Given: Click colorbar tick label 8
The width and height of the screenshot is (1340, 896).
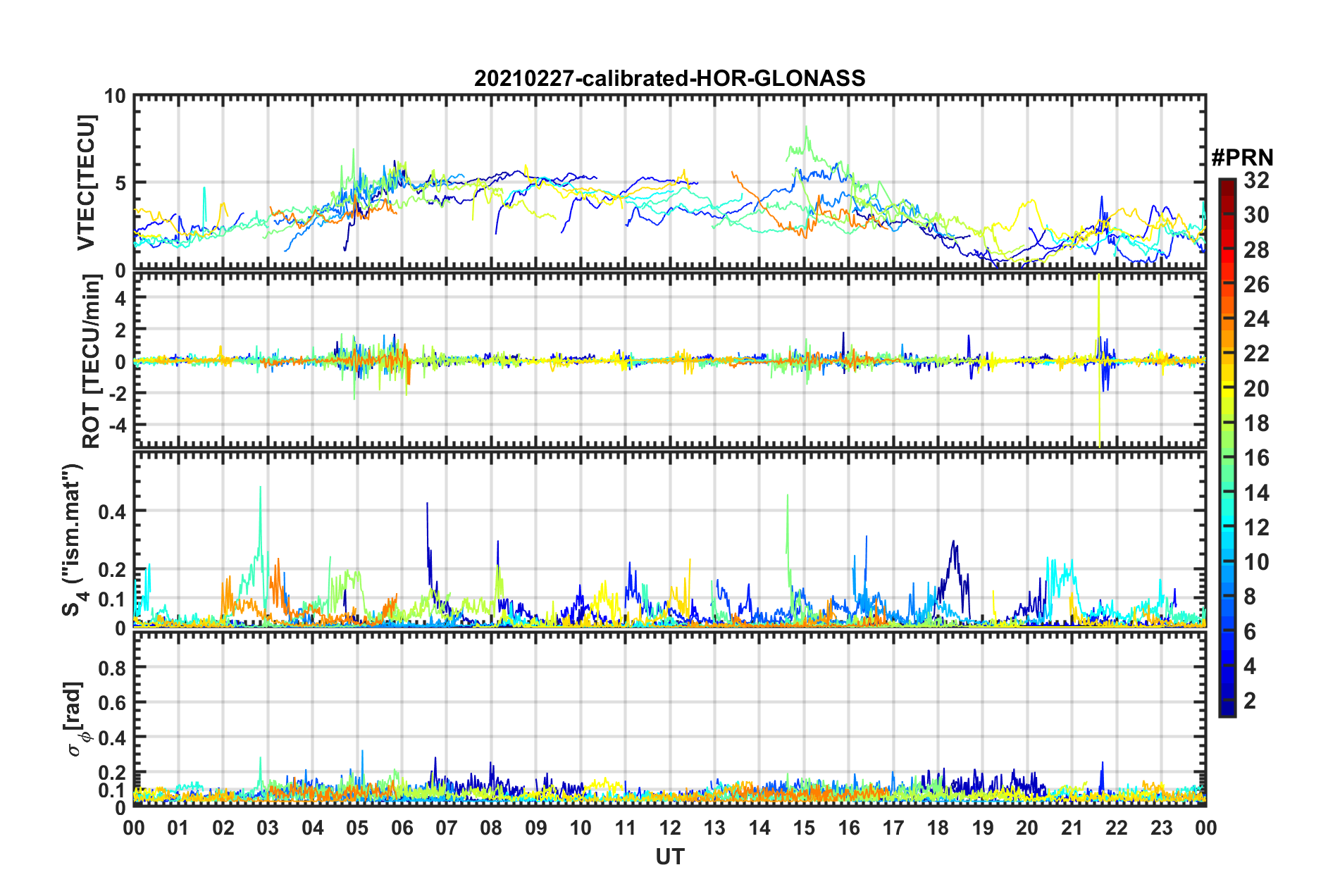Looking at the screenshot, I should (1250, 597).
